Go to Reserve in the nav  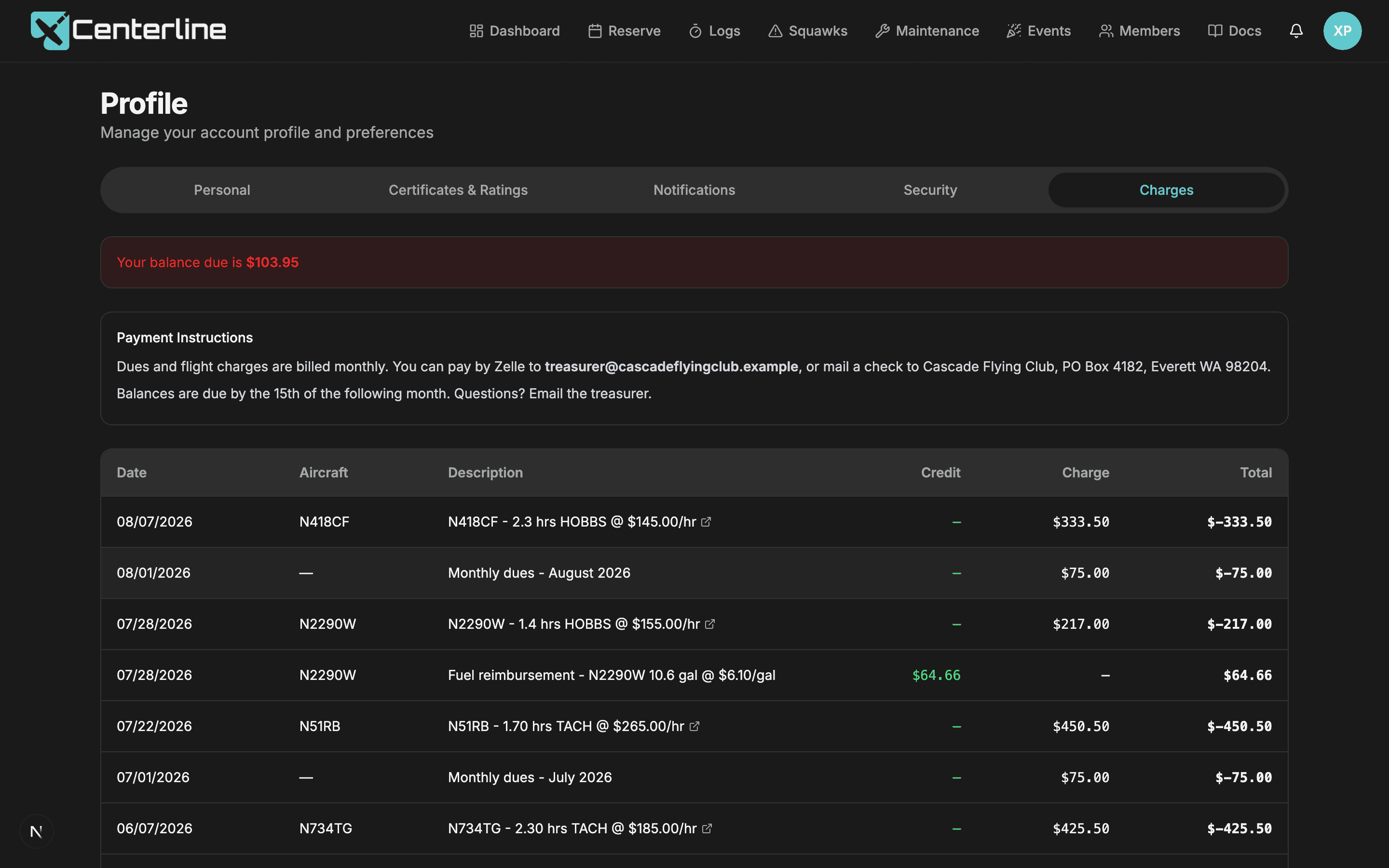point(624,31)
